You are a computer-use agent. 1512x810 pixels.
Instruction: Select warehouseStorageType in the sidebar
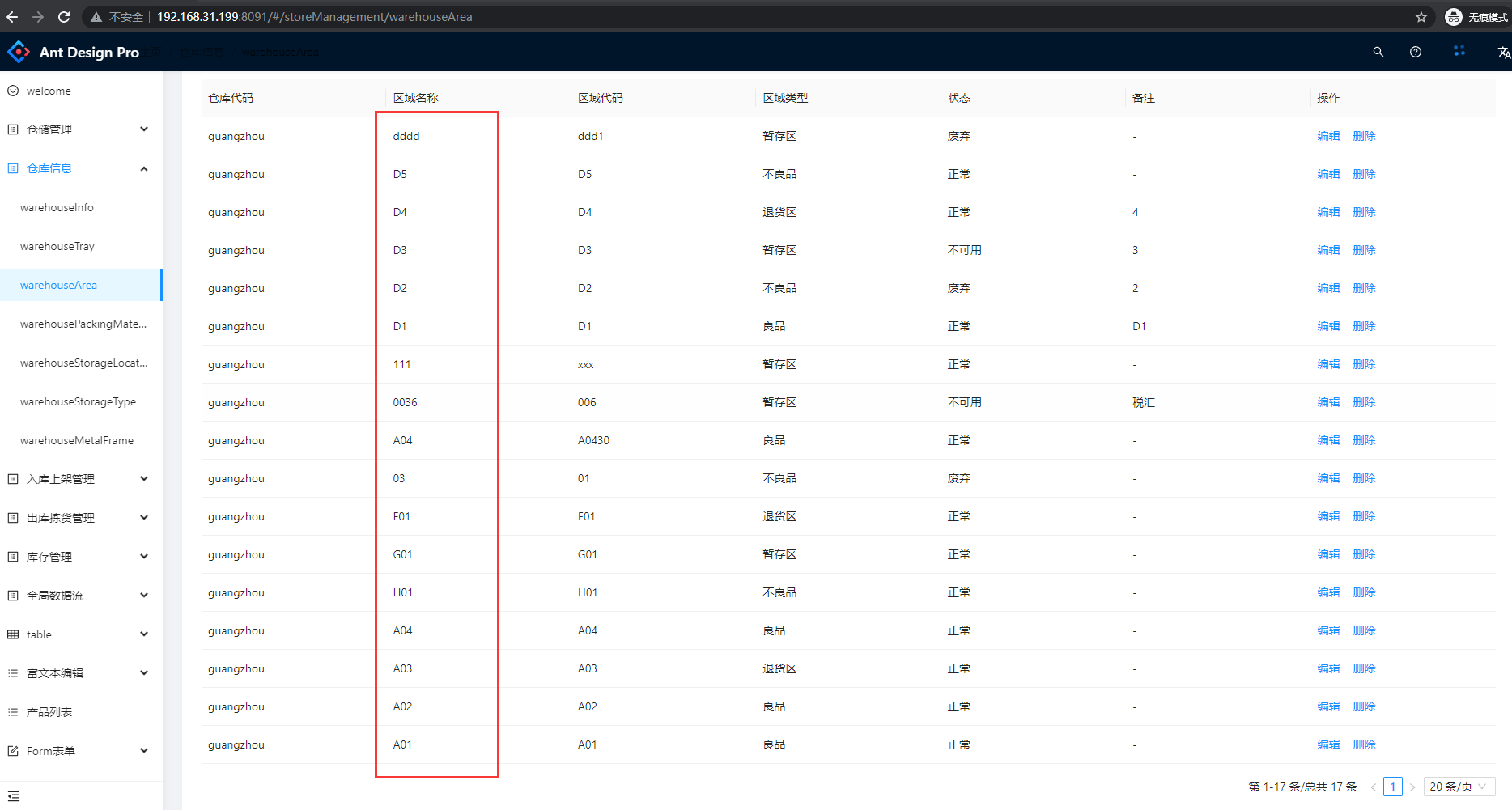click(78, 401)
